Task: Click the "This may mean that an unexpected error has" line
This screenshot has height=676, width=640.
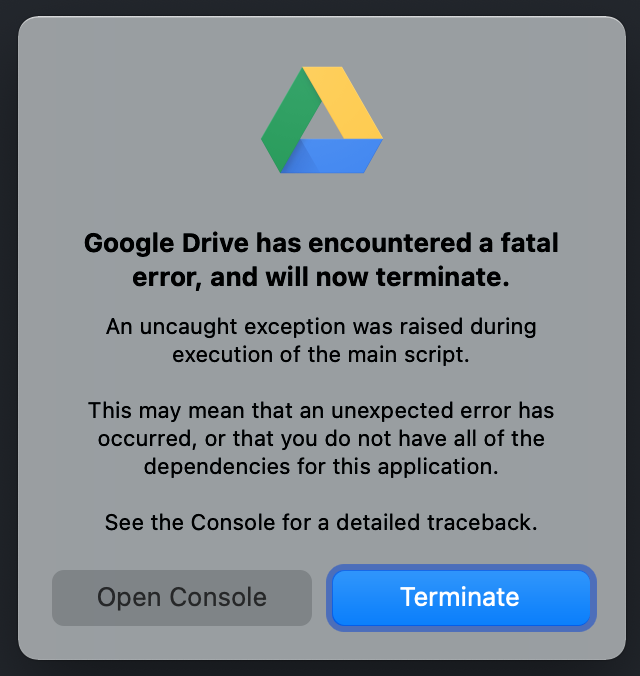Action: coord(321,411)
